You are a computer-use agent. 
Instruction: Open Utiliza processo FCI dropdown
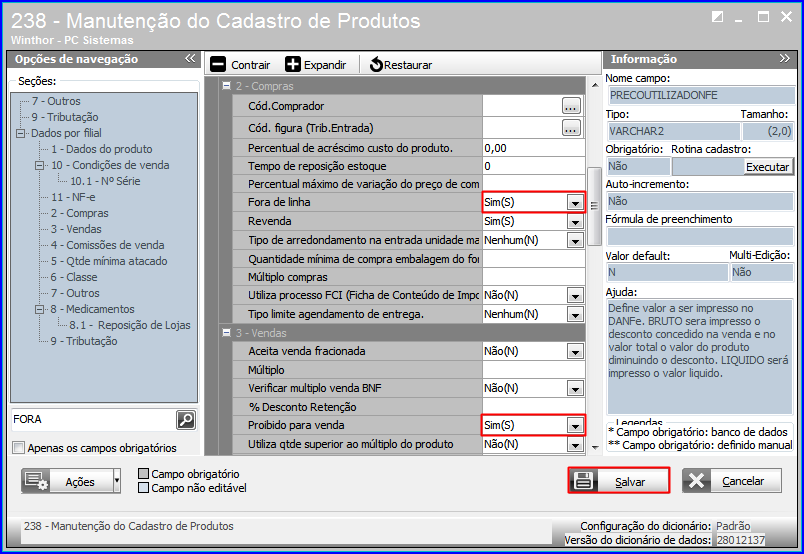(x=575, y=296)
